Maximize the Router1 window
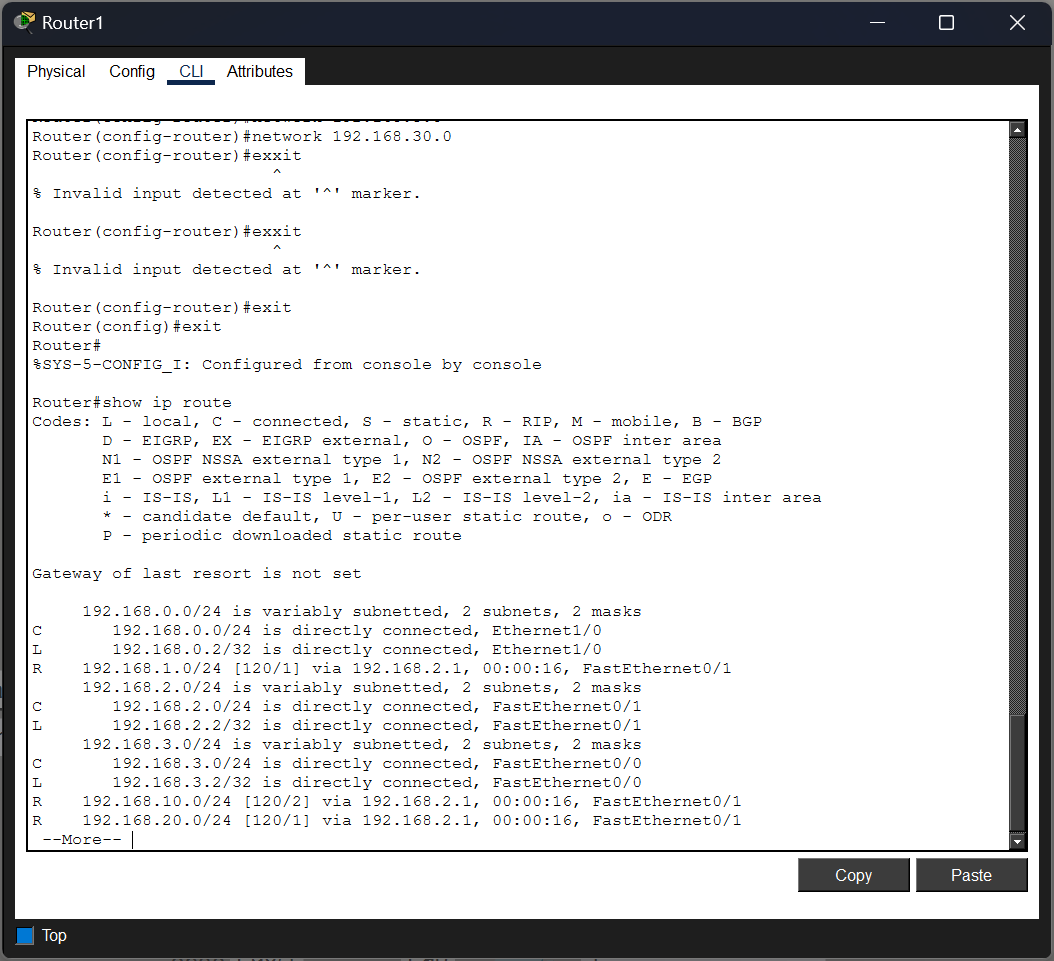Image resolution: width=1054 pixels, height=961 pixels. coord(946,23)
